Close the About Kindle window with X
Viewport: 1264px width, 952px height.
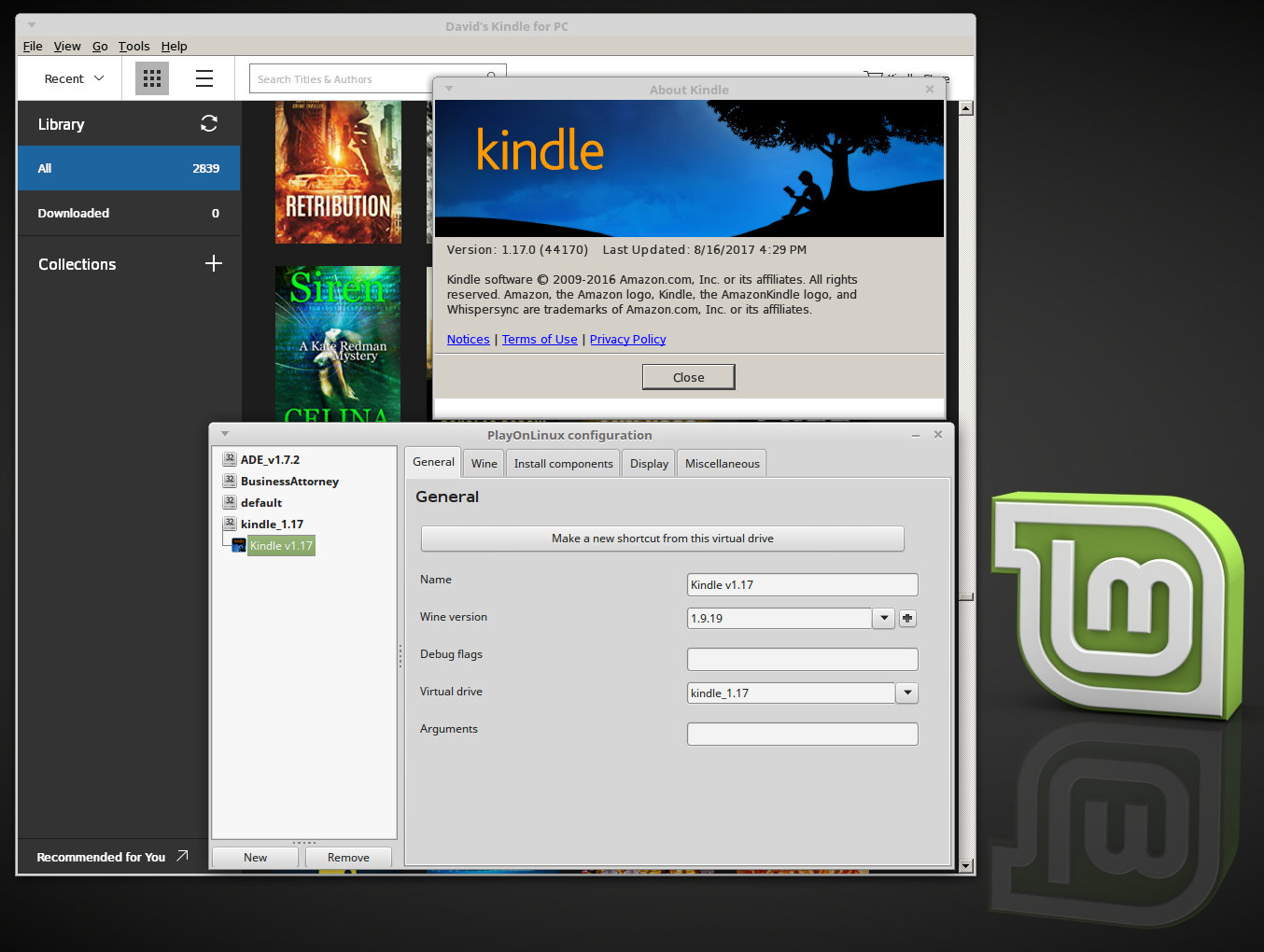point(929,89)
